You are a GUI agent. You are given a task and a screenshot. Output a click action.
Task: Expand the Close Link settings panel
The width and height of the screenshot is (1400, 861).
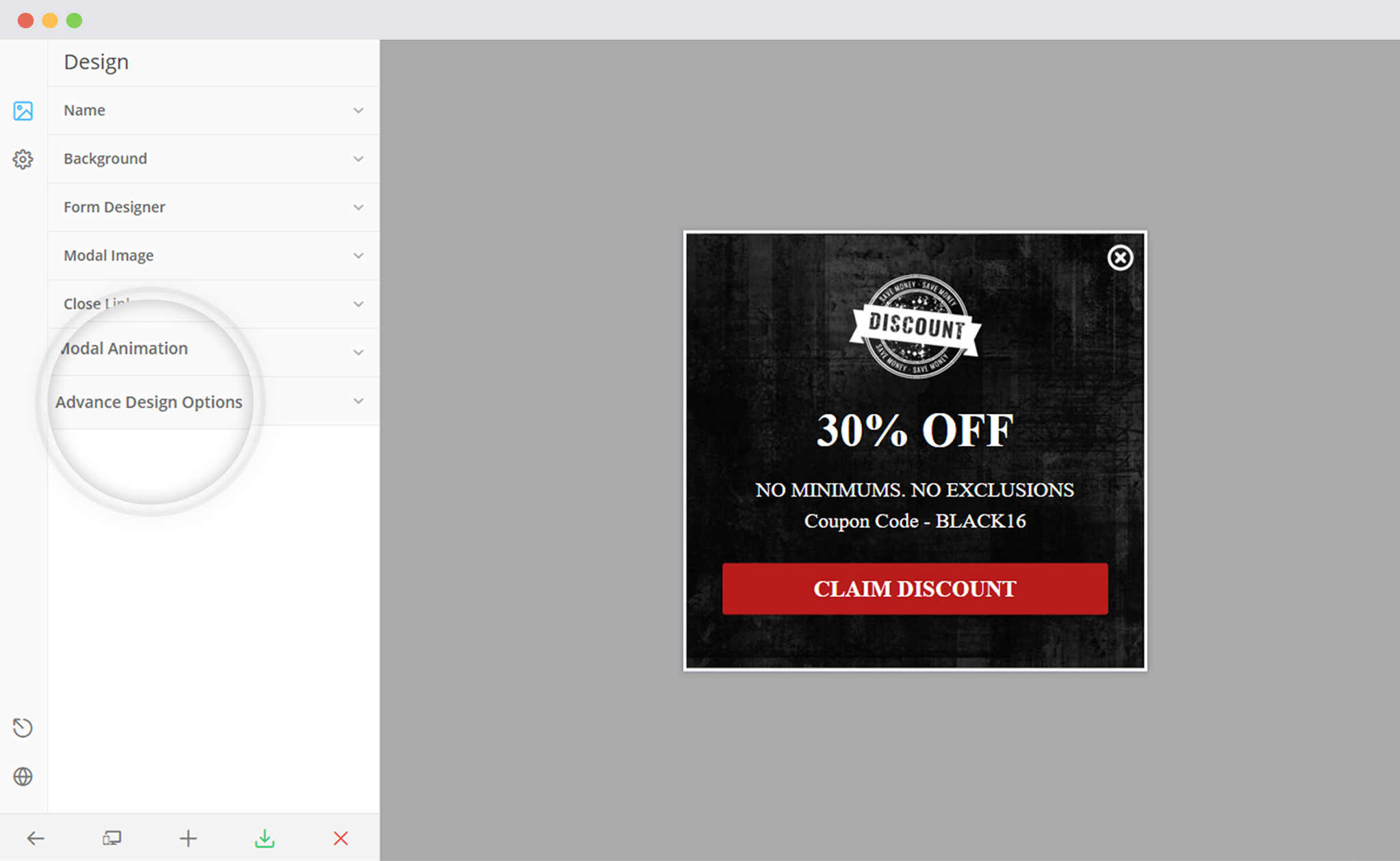211,303
